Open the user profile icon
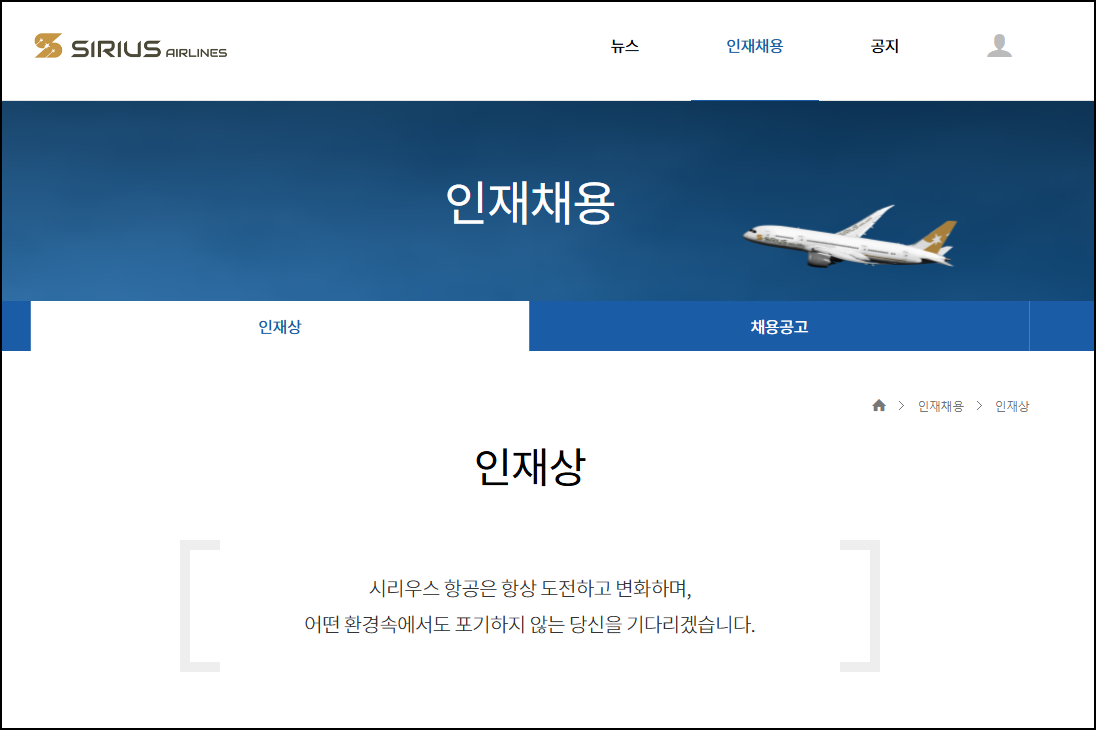This screenshot has height=730, width=1096. (x=997, y=45)
